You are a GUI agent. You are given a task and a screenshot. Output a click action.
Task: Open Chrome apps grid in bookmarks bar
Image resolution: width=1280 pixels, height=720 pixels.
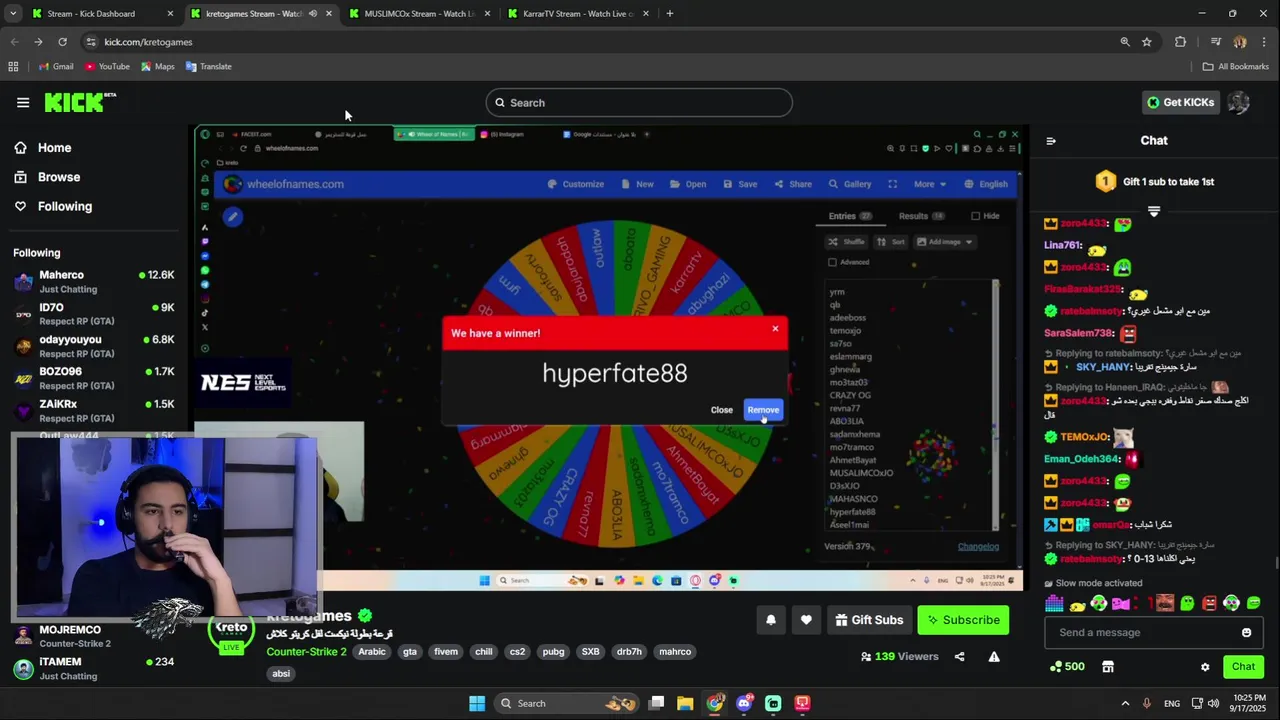coord(13,67)
